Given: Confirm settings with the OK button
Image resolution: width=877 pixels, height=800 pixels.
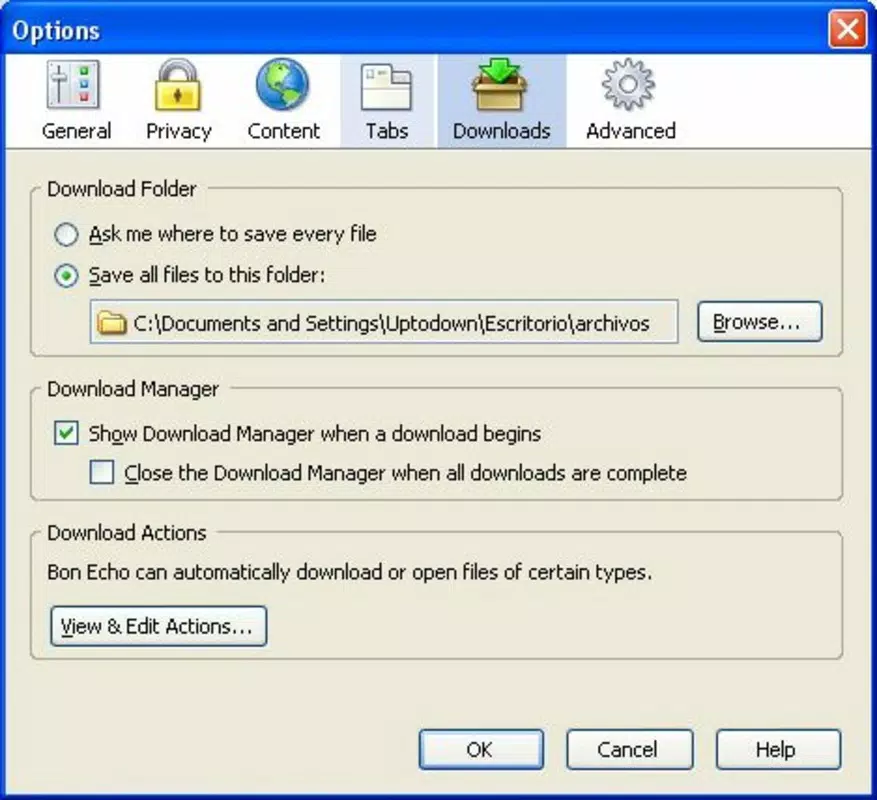Looking at the screenshot, I should click(481, 750).
